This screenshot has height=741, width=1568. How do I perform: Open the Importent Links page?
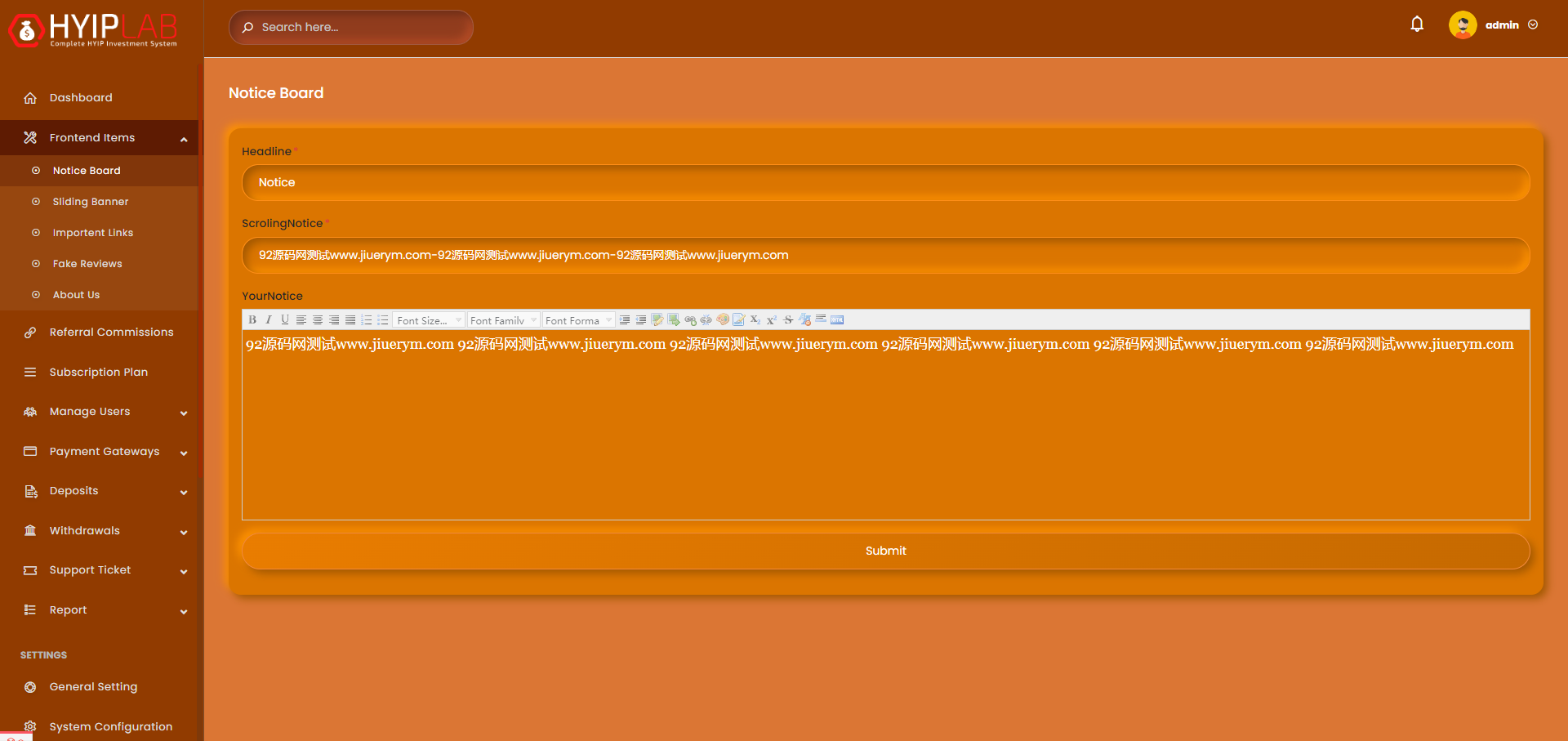pos(99,233)
